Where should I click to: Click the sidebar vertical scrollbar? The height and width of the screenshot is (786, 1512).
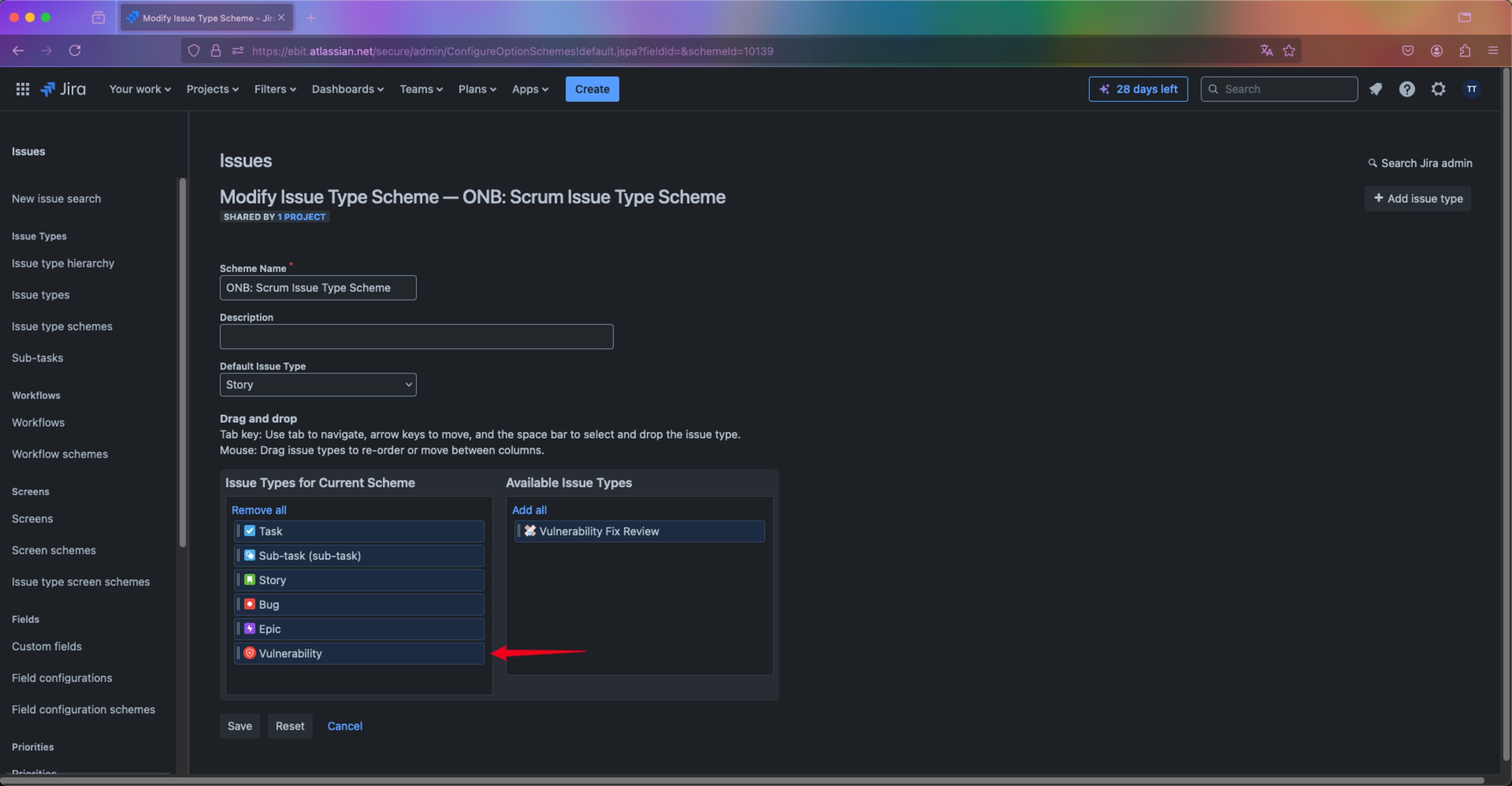click(x=183, y=362)
